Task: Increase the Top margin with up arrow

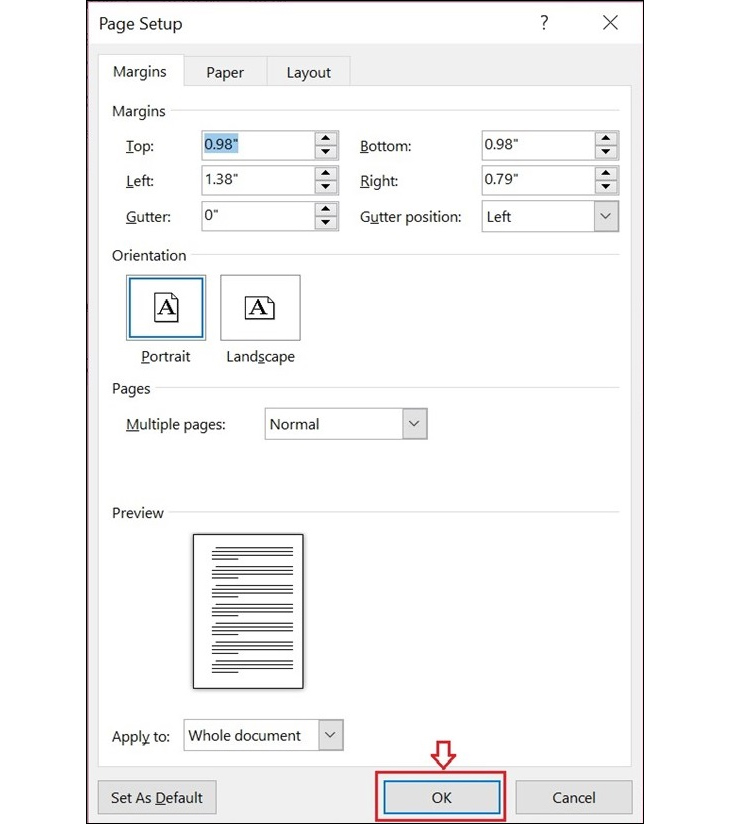Action: coord(326,138)
